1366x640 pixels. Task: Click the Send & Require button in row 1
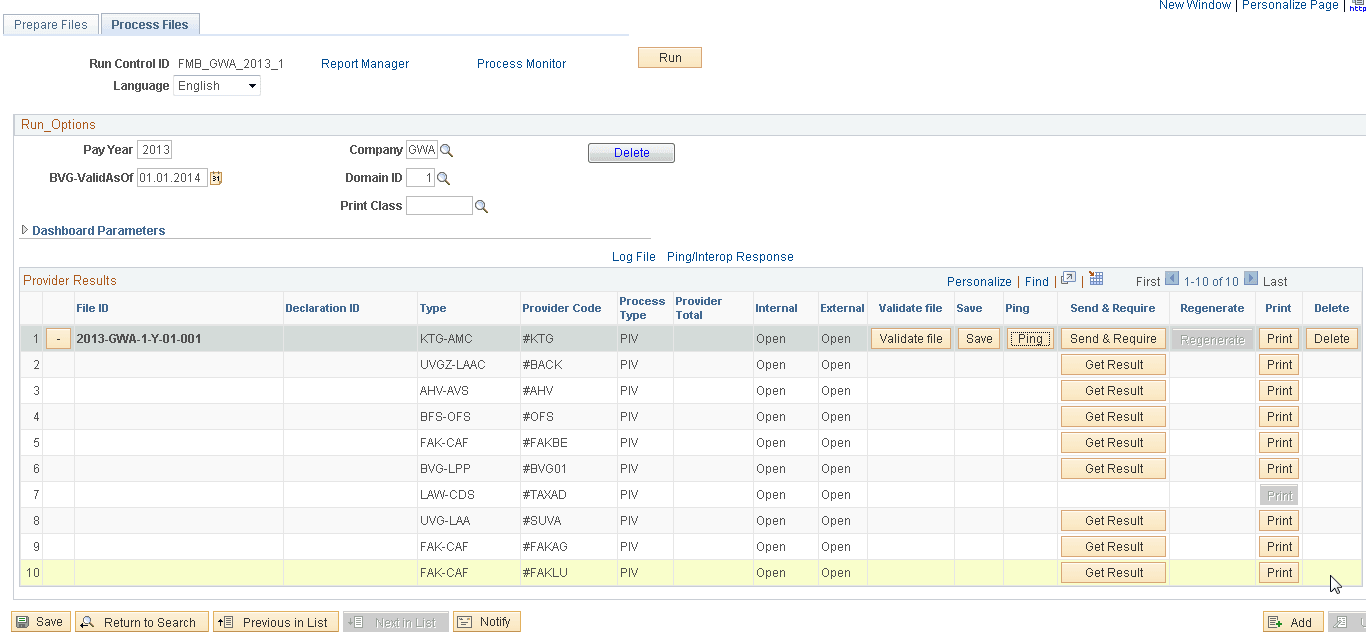(1113, 339)
